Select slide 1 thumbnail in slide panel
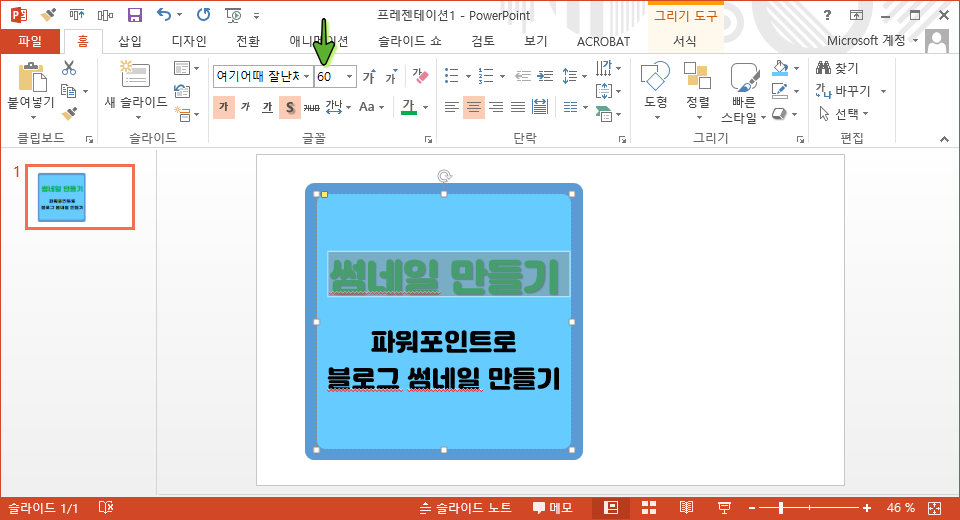This screenshot has width=960, height=520. (x=80, y=197)
